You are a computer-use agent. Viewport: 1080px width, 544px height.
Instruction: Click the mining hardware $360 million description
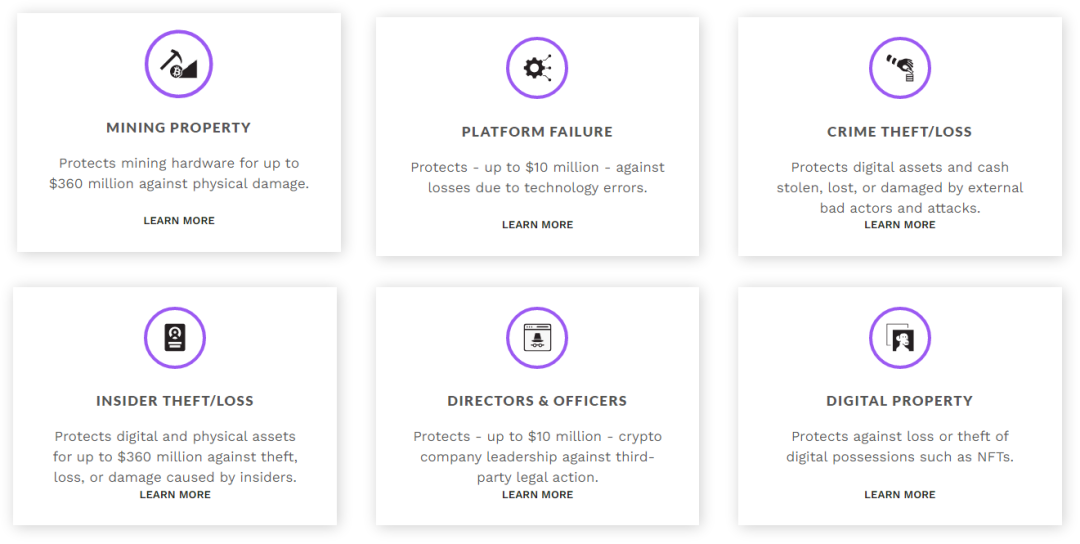point(179,173)
